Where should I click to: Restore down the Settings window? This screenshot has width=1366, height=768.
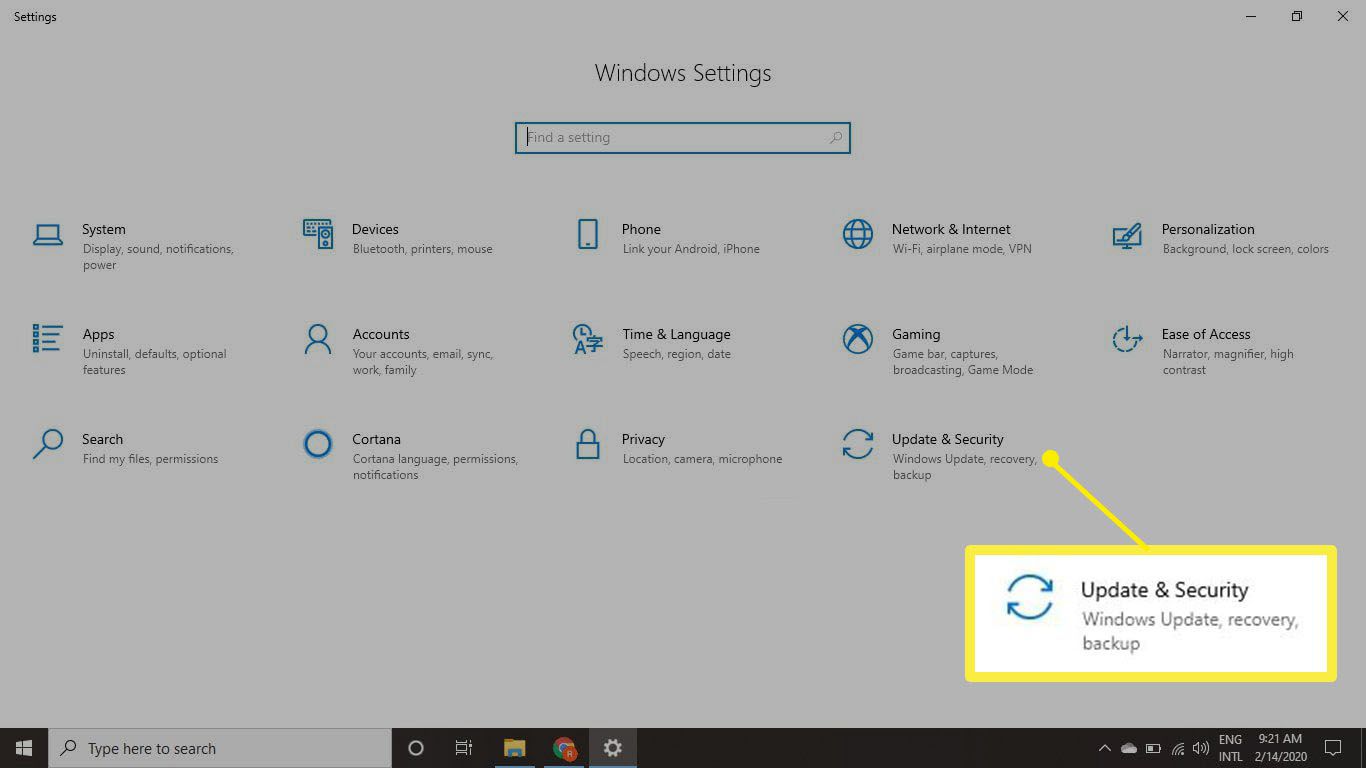1297,16
